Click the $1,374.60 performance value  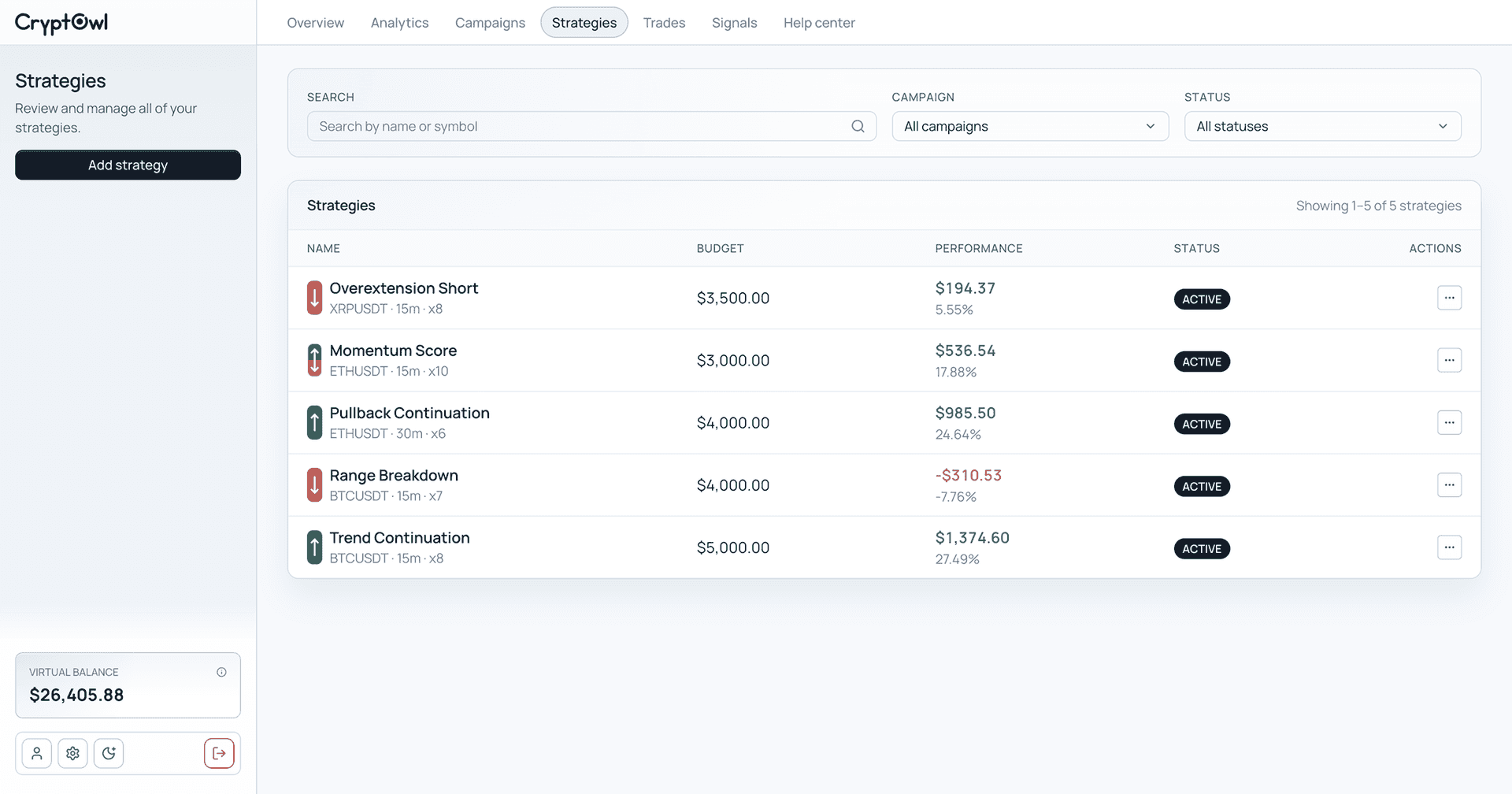pos(973,537)
